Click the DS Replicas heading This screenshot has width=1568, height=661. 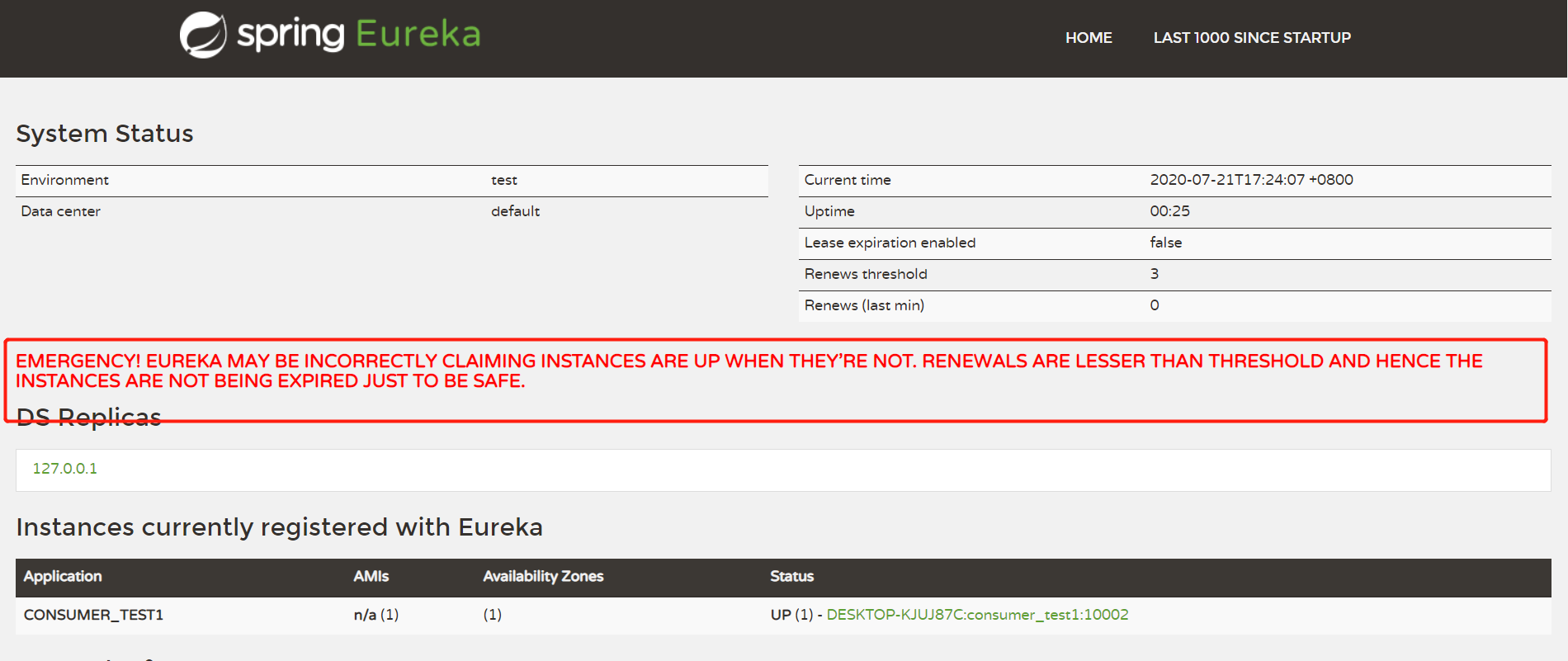pyautogui.click(x=89, y=417)
